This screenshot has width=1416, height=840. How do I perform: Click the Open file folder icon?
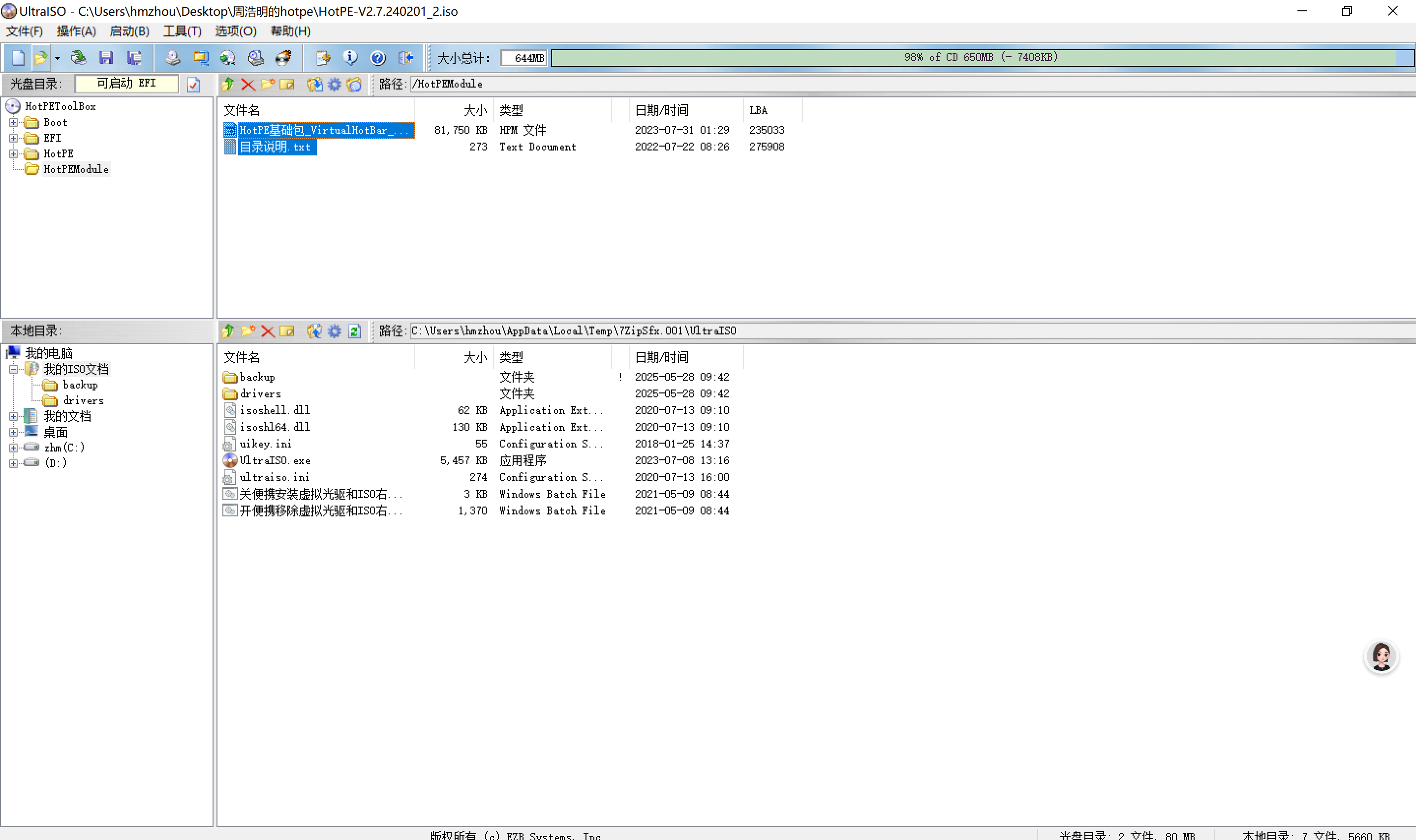tap(41, 58)
